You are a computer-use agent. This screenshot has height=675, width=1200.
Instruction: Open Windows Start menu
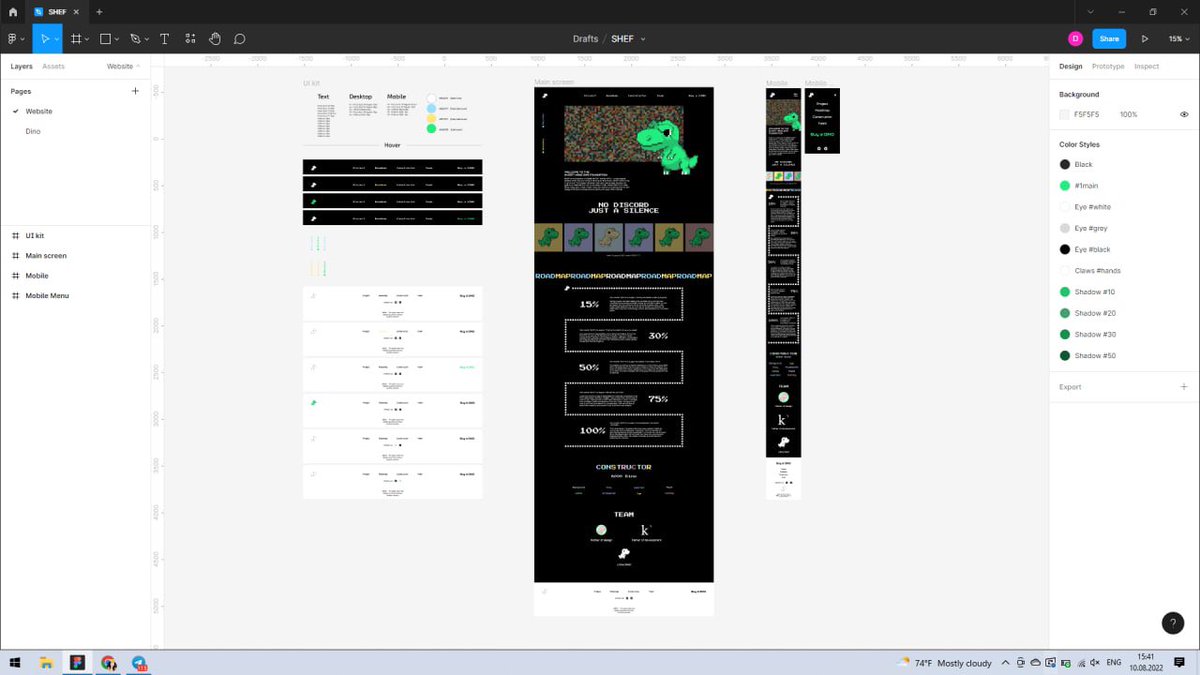[15, 662]
